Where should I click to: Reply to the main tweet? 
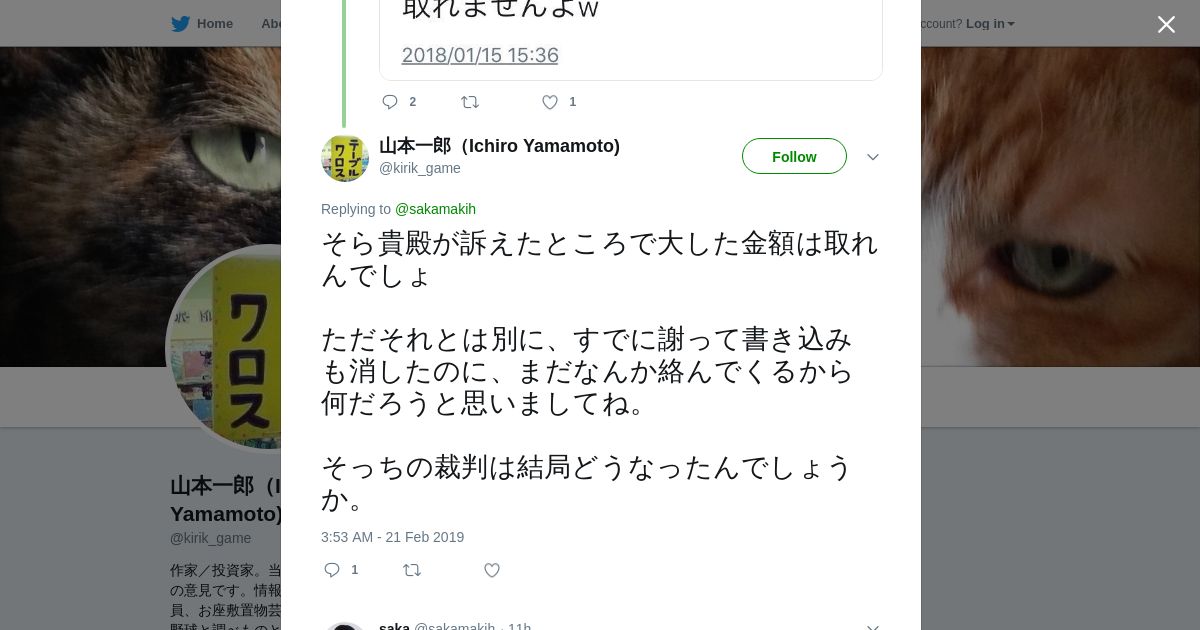(333, 570)
